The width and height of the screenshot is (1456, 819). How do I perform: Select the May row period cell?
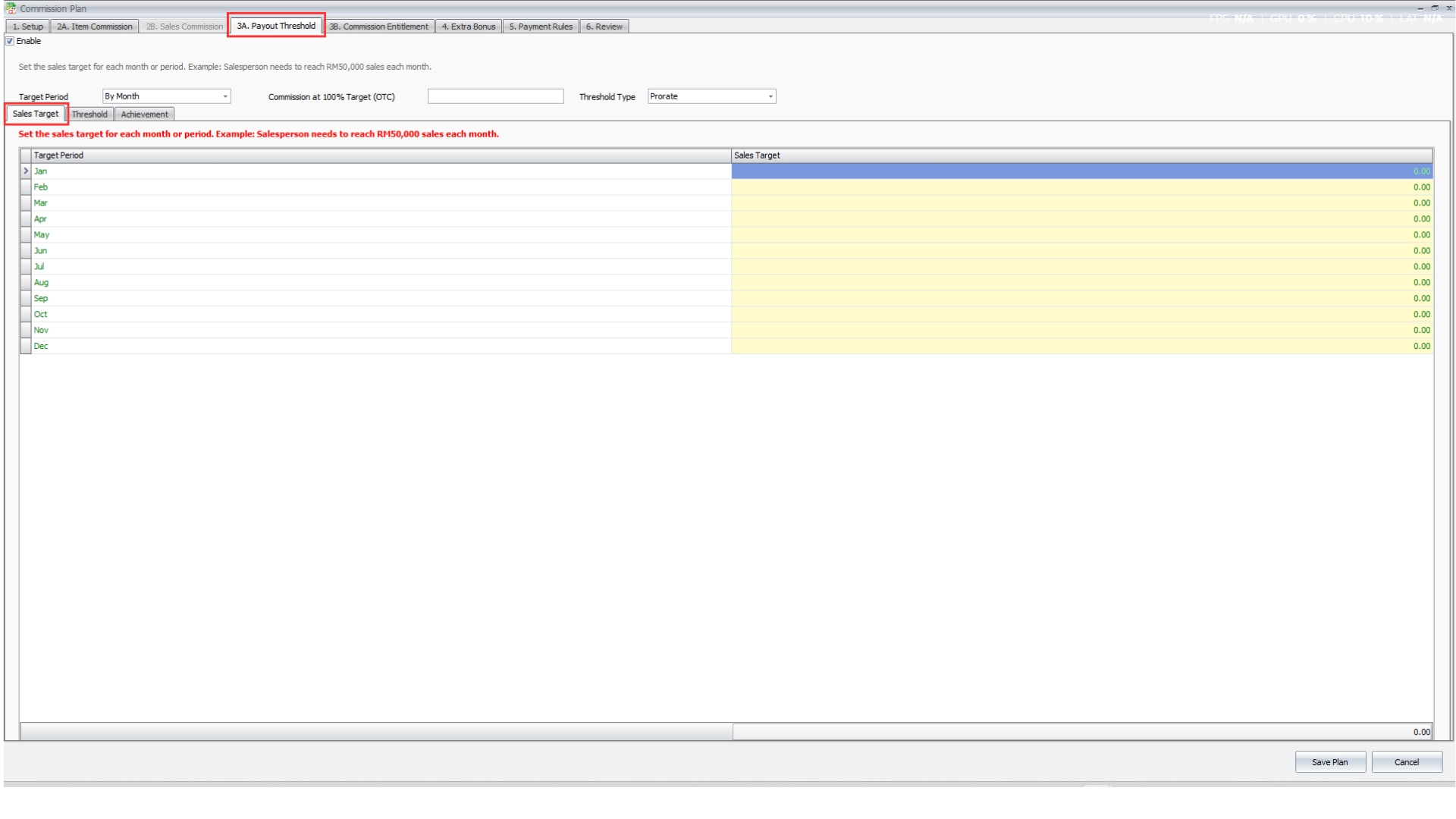pos(381,235)
